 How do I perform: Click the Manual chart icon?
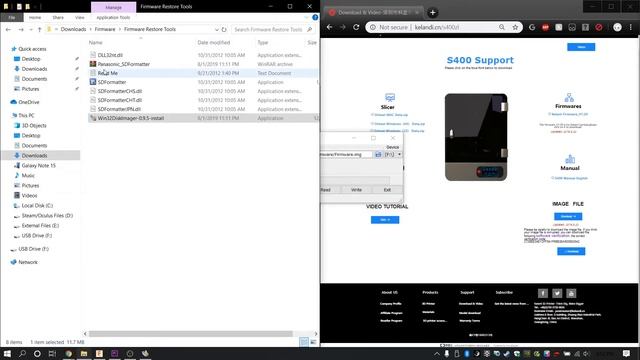click(570, 159)
